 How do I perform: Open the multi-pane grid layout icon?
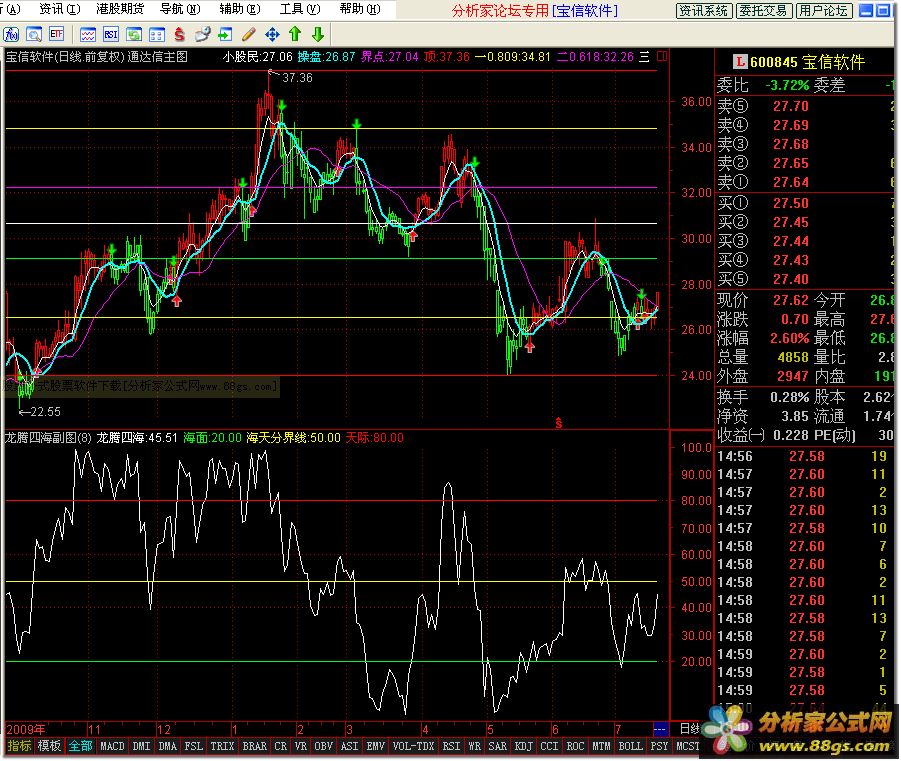click(x=157, y=34)
